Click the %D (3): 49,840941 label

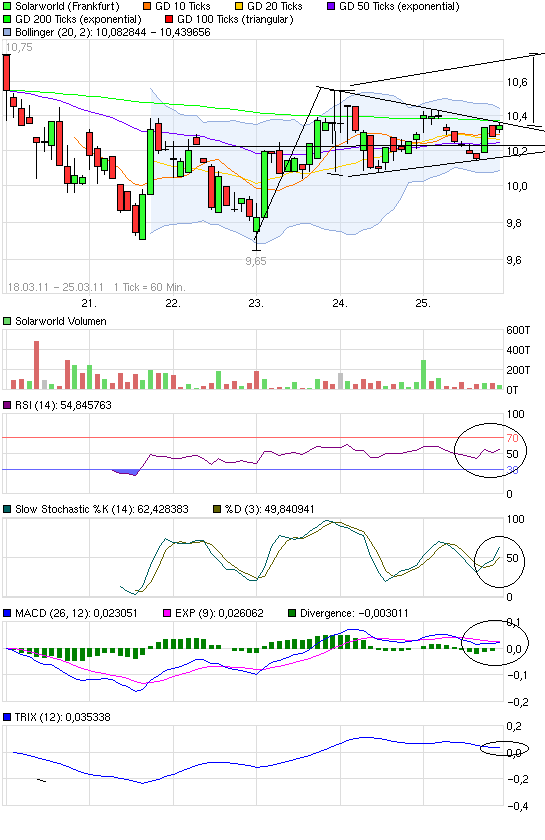pos(270,509)
